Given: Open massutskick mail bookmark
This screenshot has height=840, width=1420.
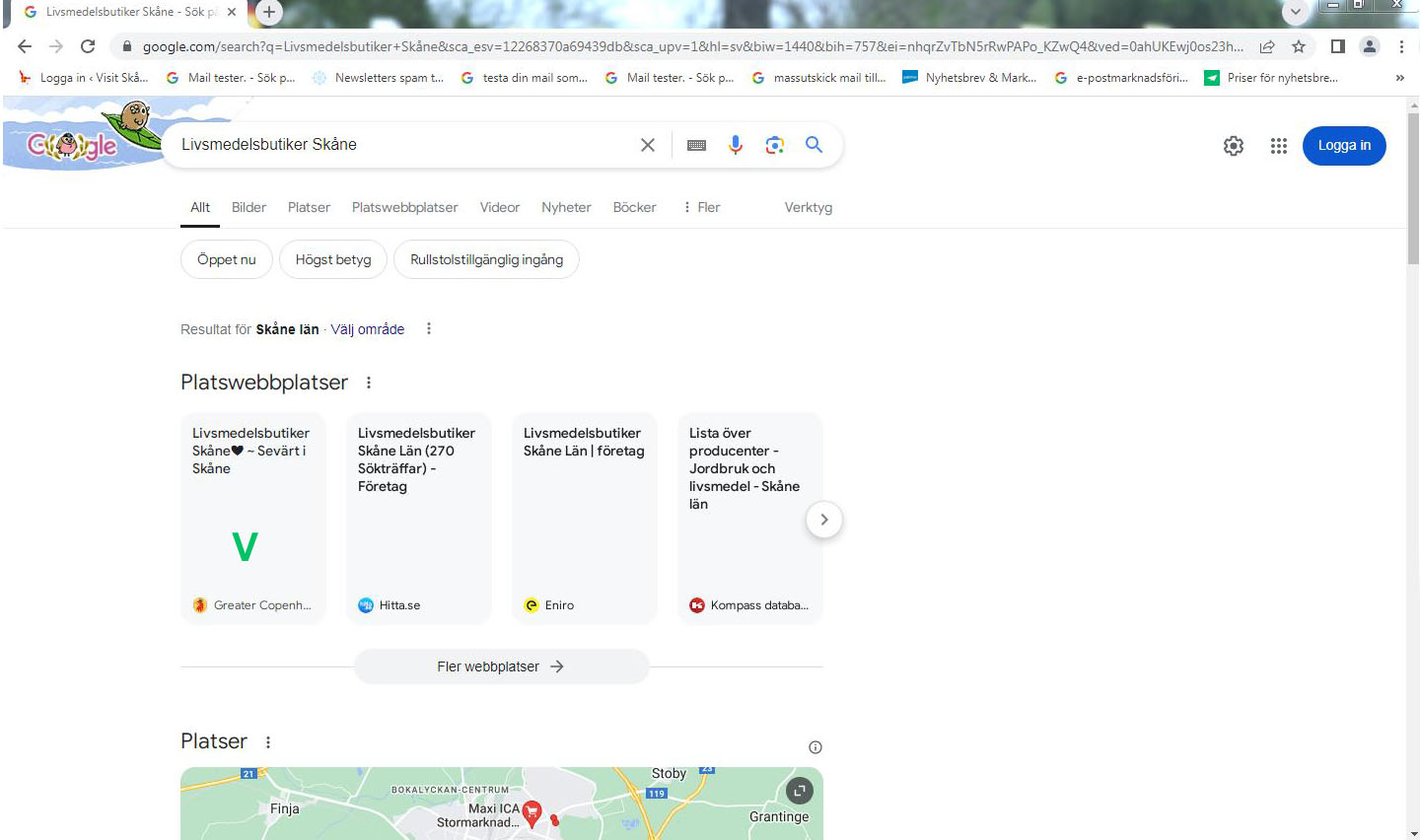Looking at the screenshot, I should coord(818,77).
